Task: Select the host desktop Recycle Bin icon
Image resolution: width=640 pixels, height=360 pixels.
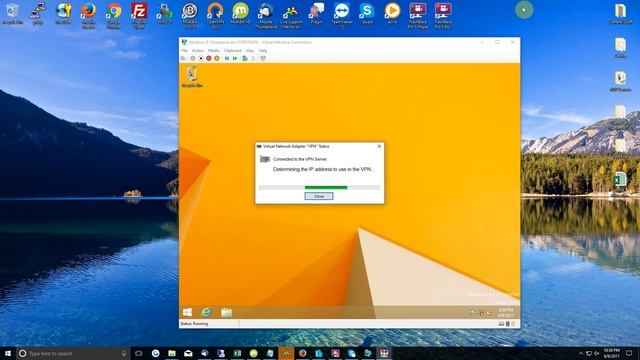Action: [12, 14]
